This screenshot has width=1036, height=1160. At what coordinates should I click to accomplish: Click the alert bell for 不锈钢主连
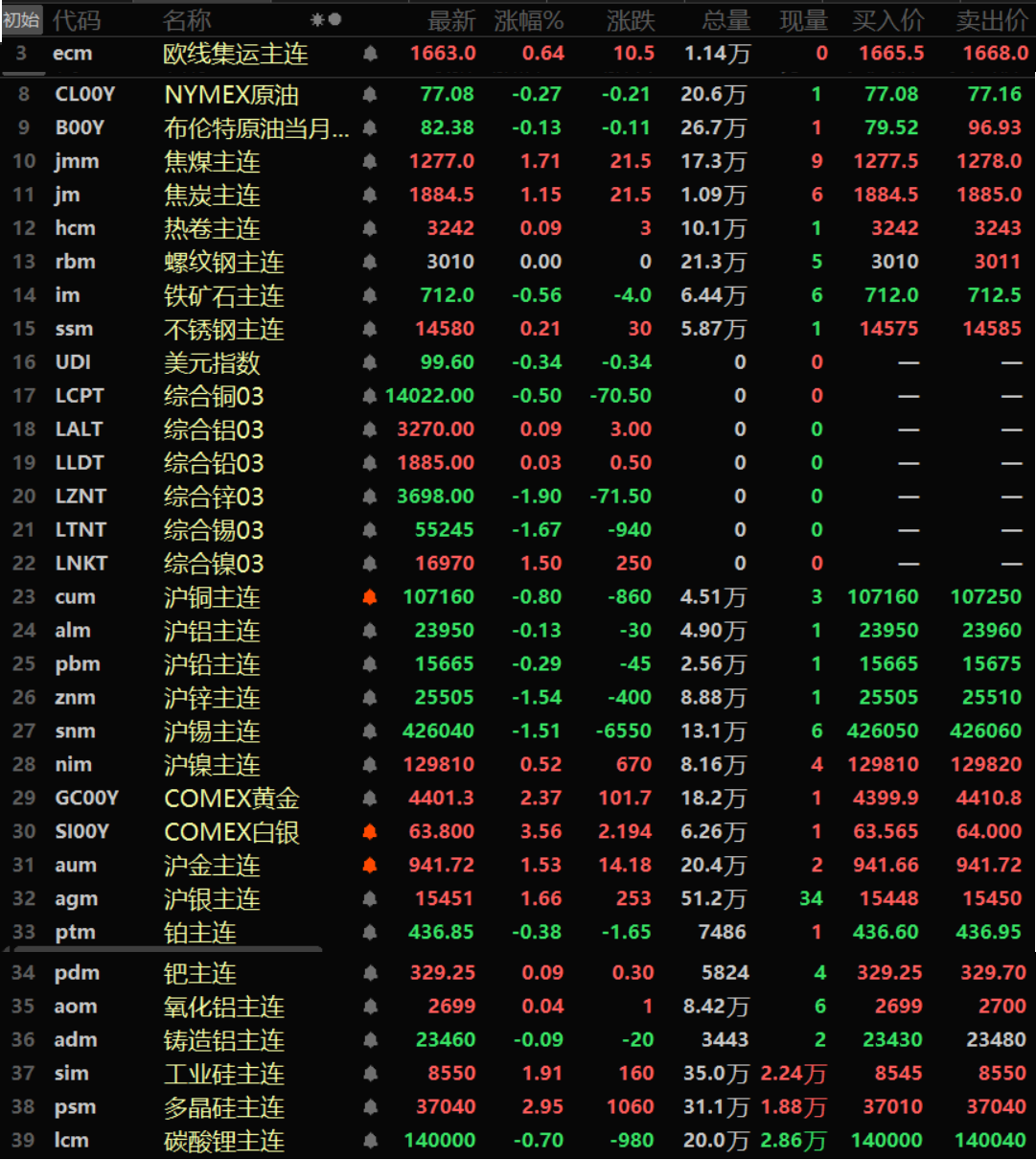[x=370, y=330]
